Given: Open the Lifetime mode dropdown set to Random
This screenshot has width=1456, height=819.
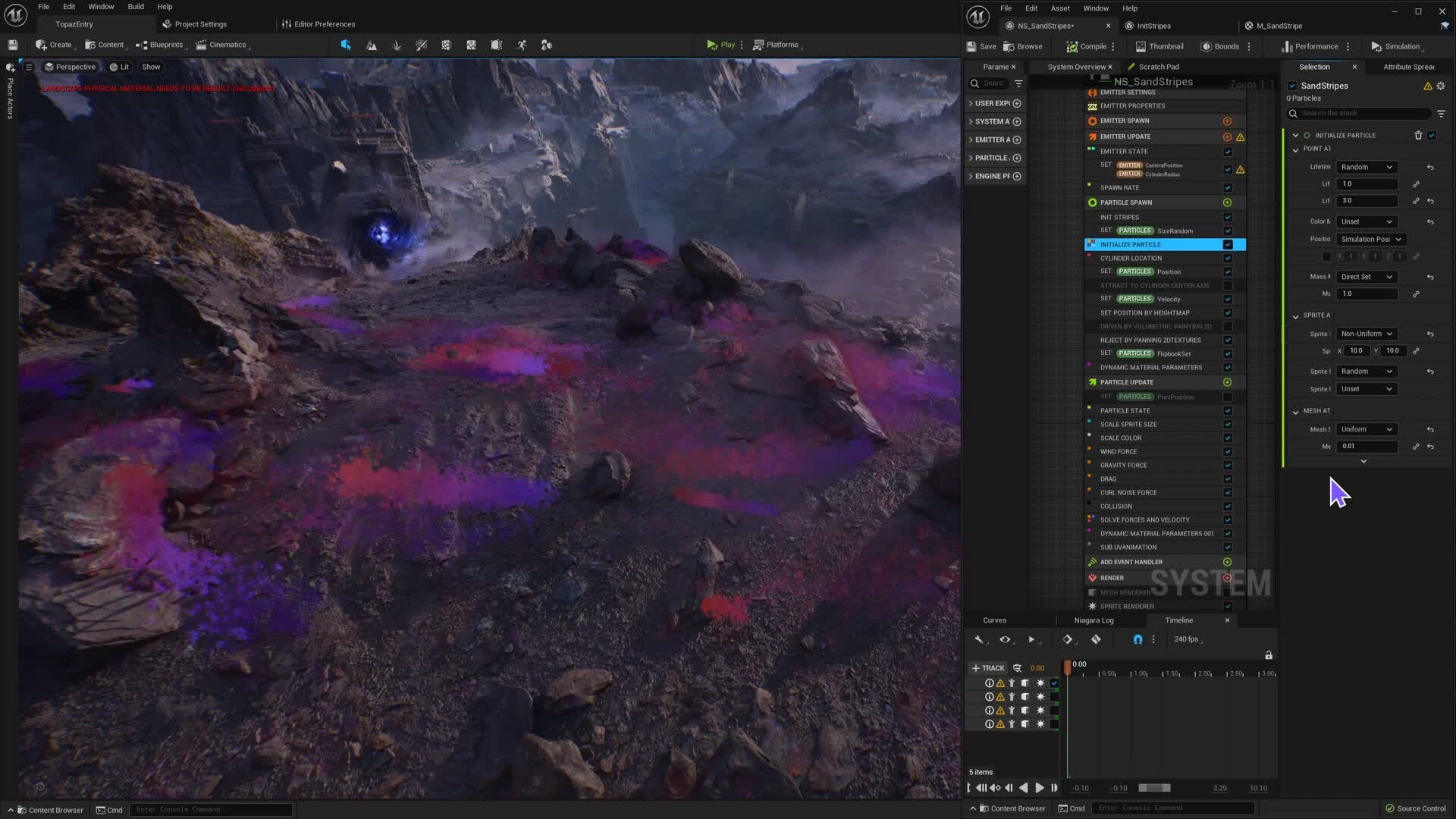Looking at the screenshot, I should pos(1366,167).
